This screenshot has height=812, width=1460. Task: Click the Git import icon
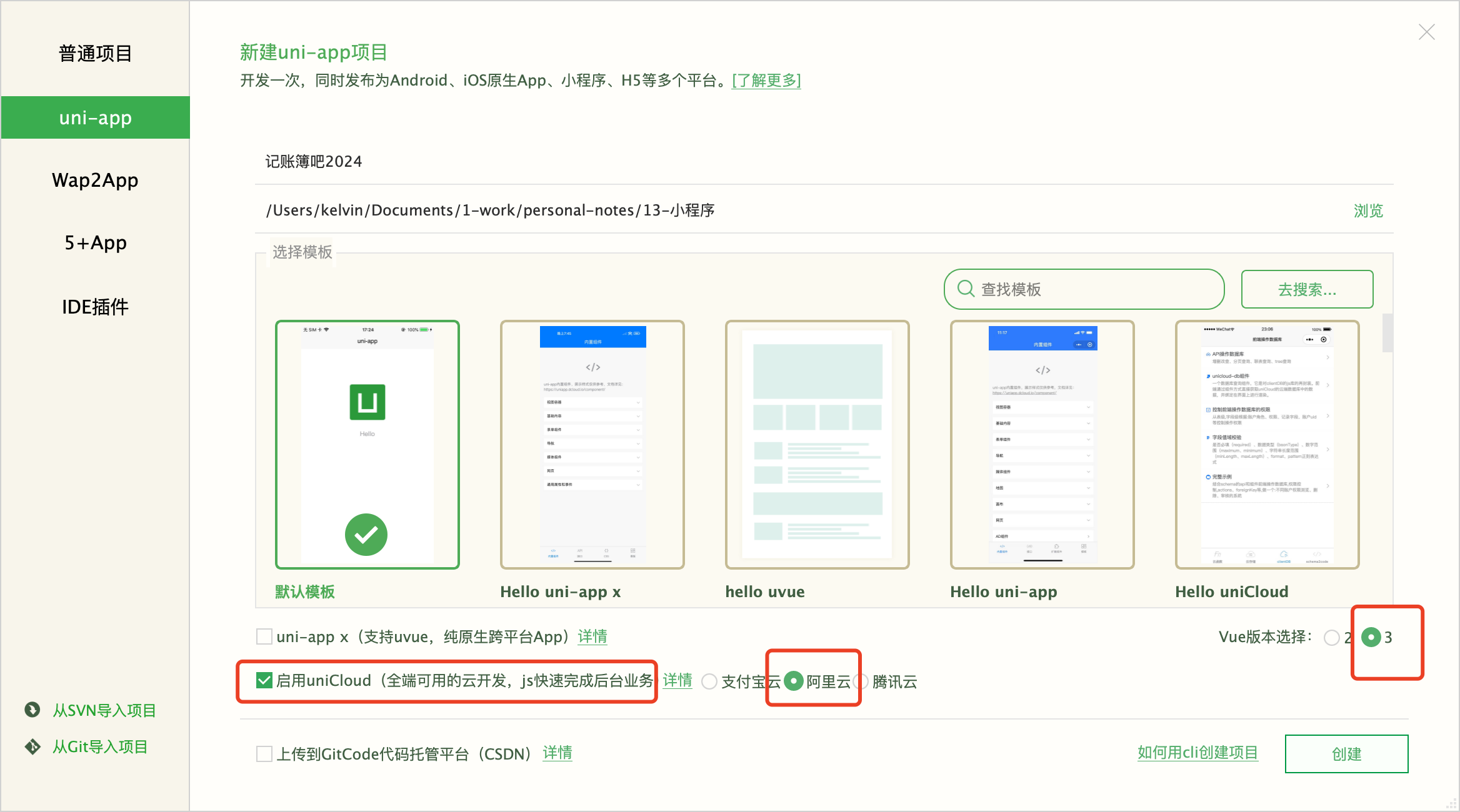32,746
